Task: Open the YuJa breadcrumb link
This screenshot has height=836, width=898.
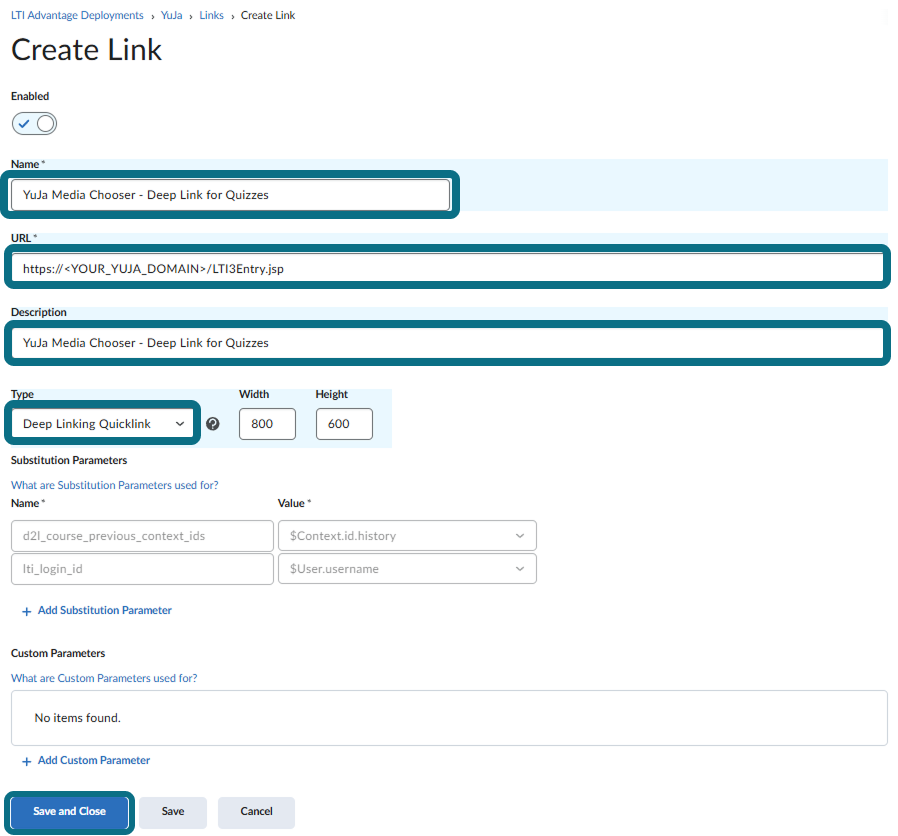Action: click(x=171, y=15)
